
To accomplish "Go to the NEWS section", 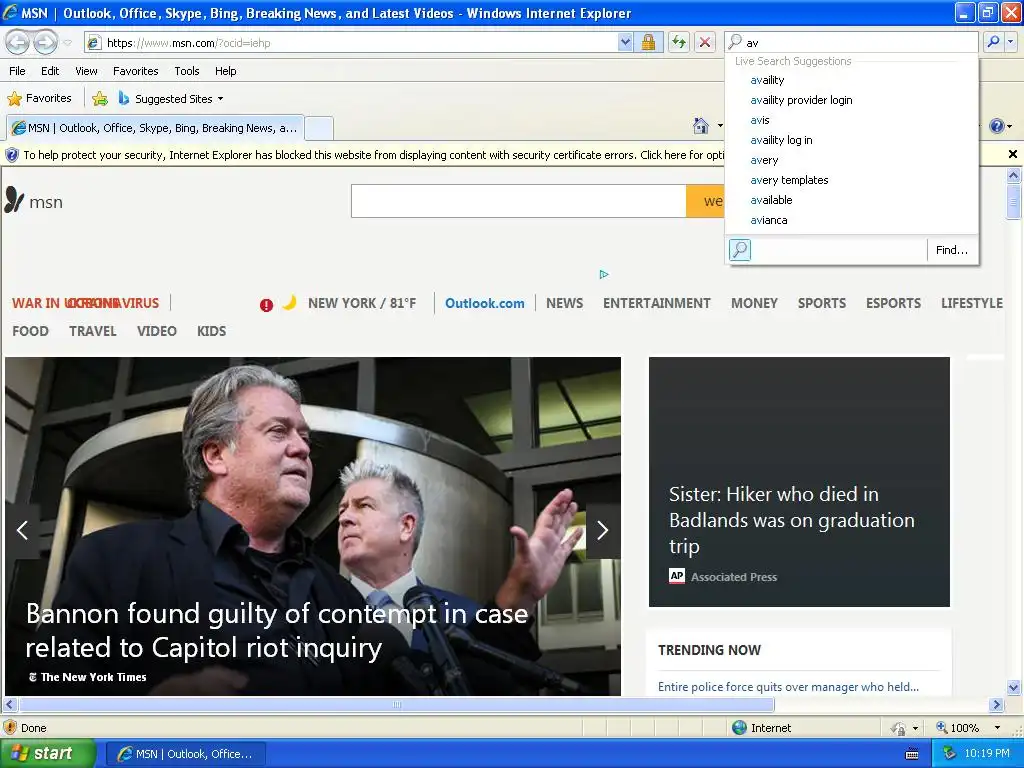I will point(565,303).
